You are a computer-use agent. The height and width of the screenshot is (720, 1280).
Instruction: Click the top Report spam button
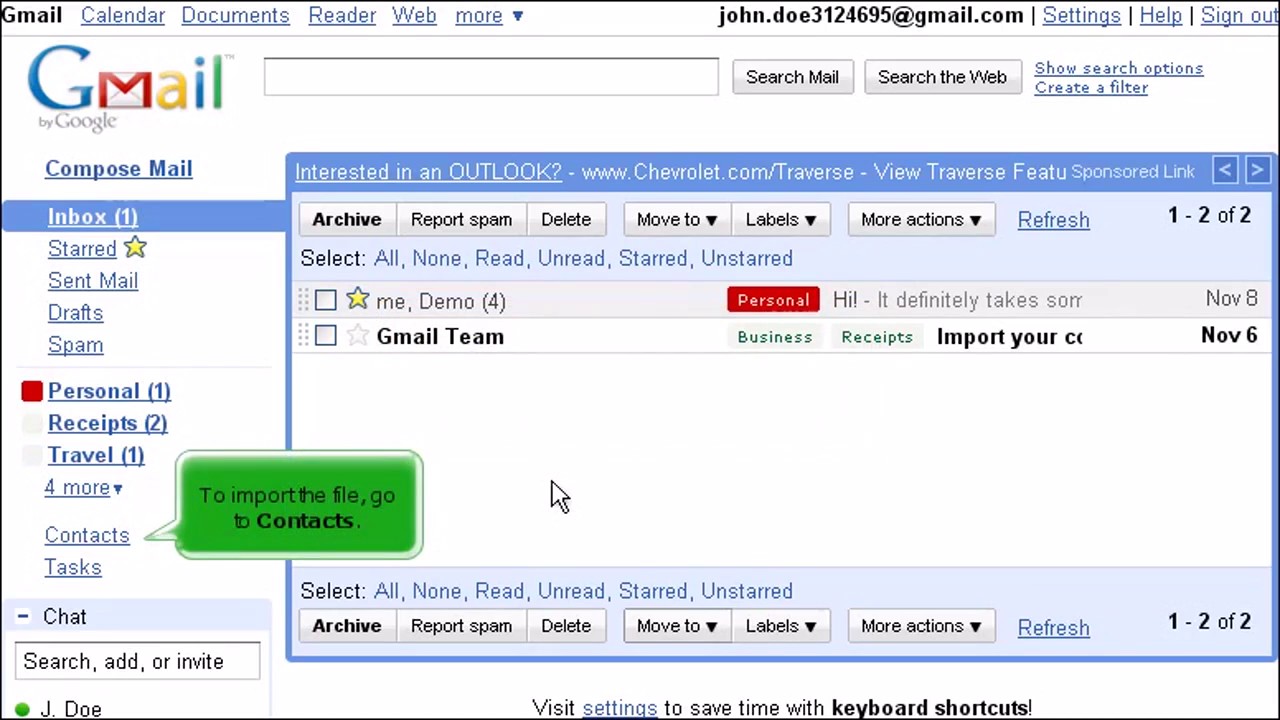[x=461, y=219]
